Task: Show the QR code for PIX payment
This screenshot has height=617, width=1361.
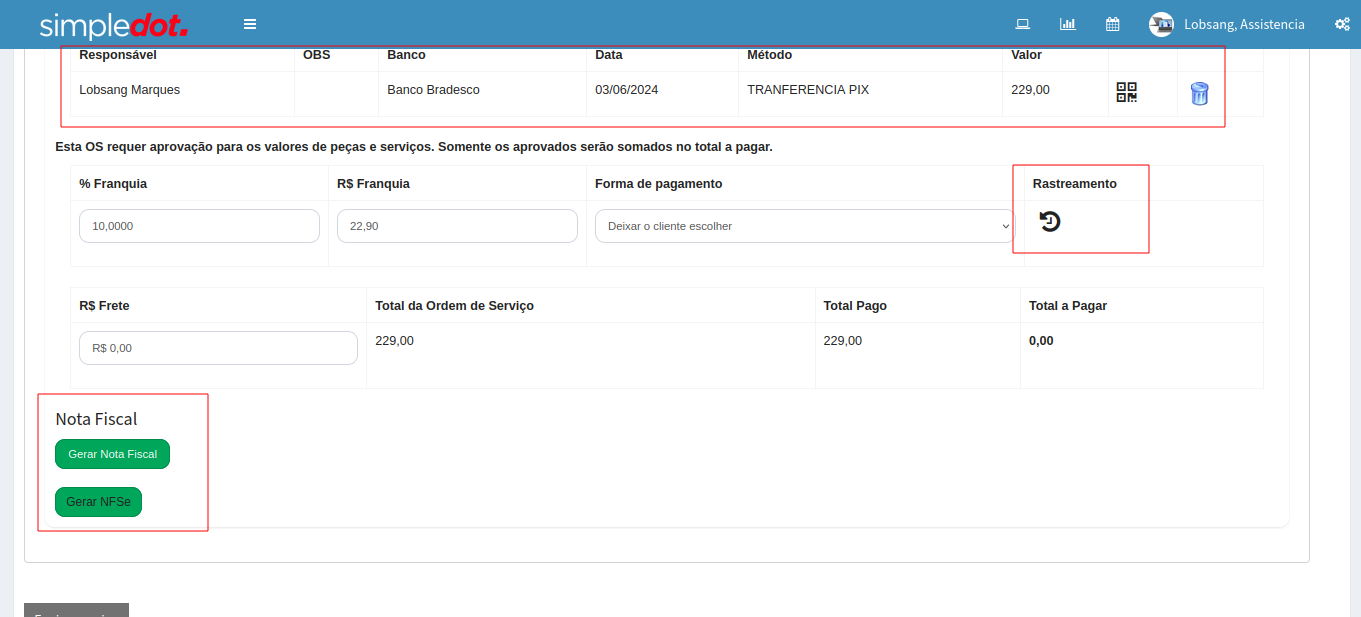Action: coord(1127,93)
